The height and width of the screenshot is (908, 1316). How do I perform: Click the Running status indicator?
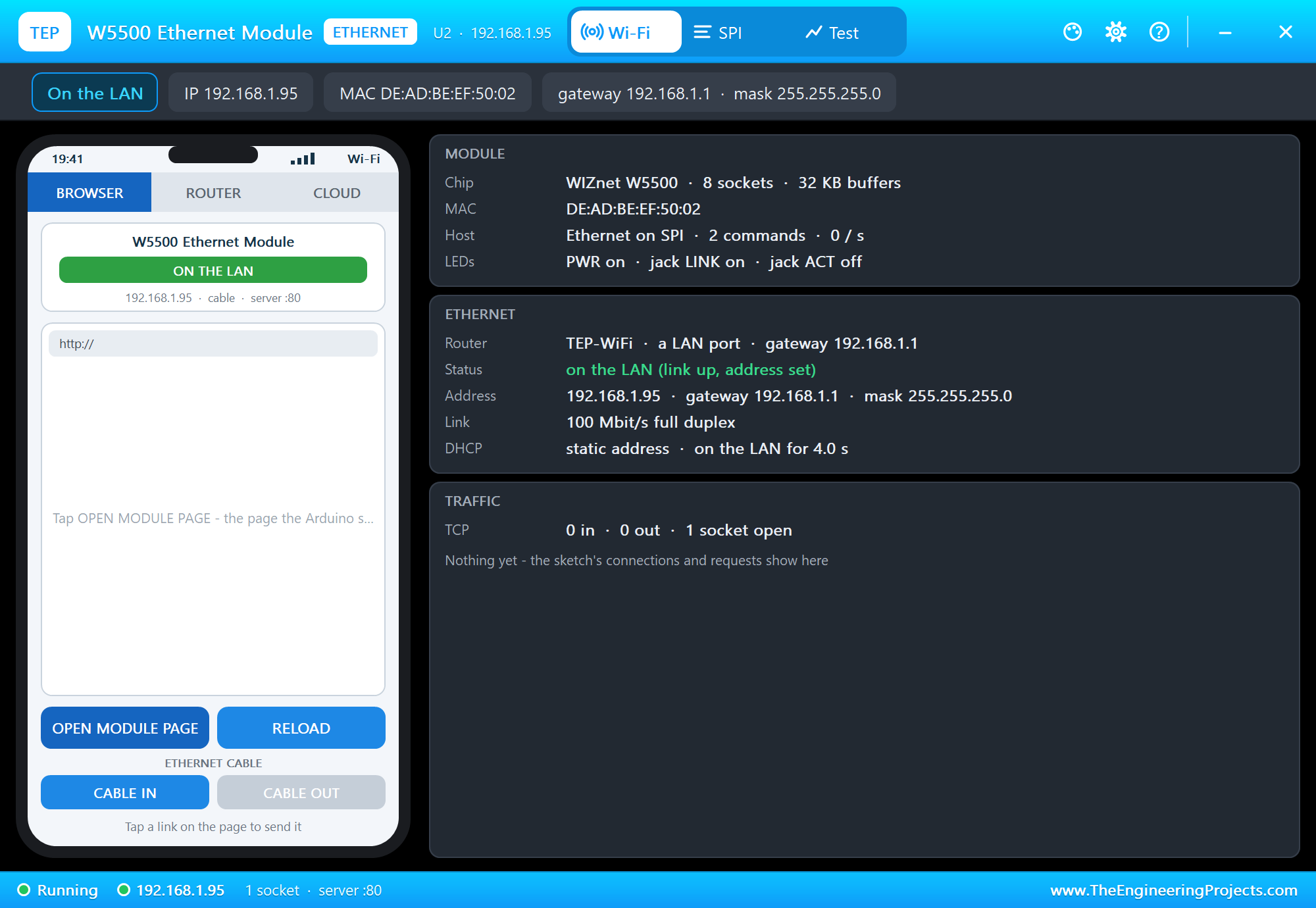[x=57, y=890]
